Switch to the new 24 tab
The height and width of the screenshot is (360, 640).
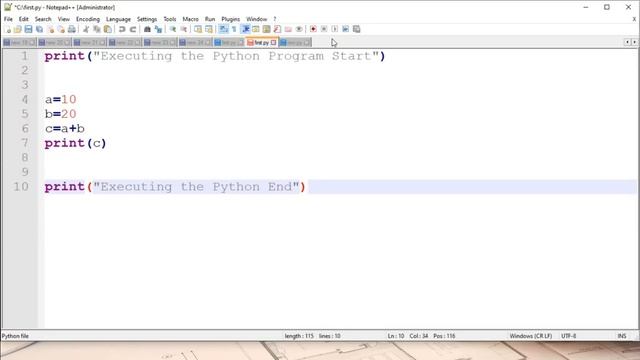pyautogui.click(x=195, y=42)
